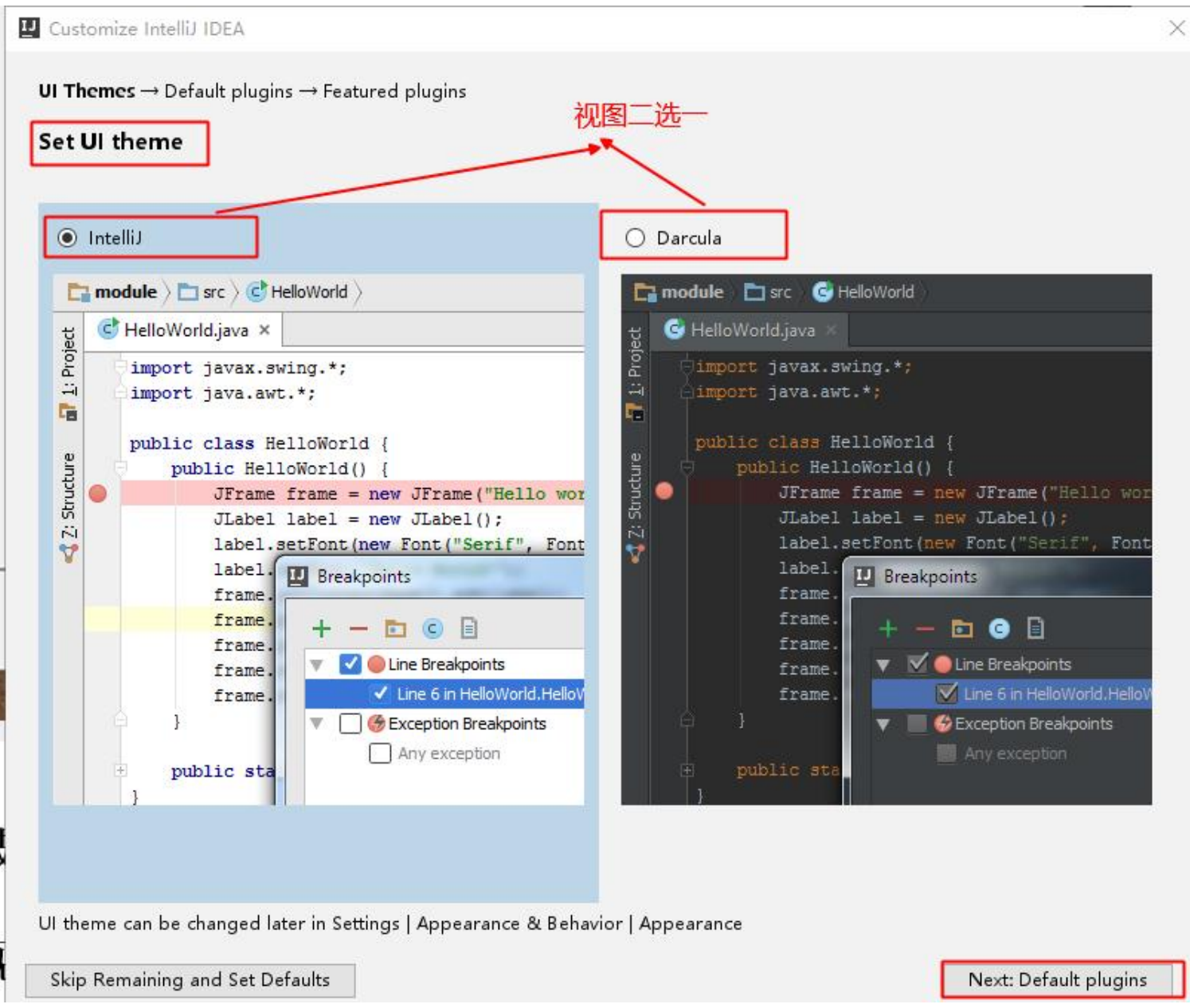1190x1008 pixels.
Task: Select the Darcula theme radio button
Action: tap(635, 237)
